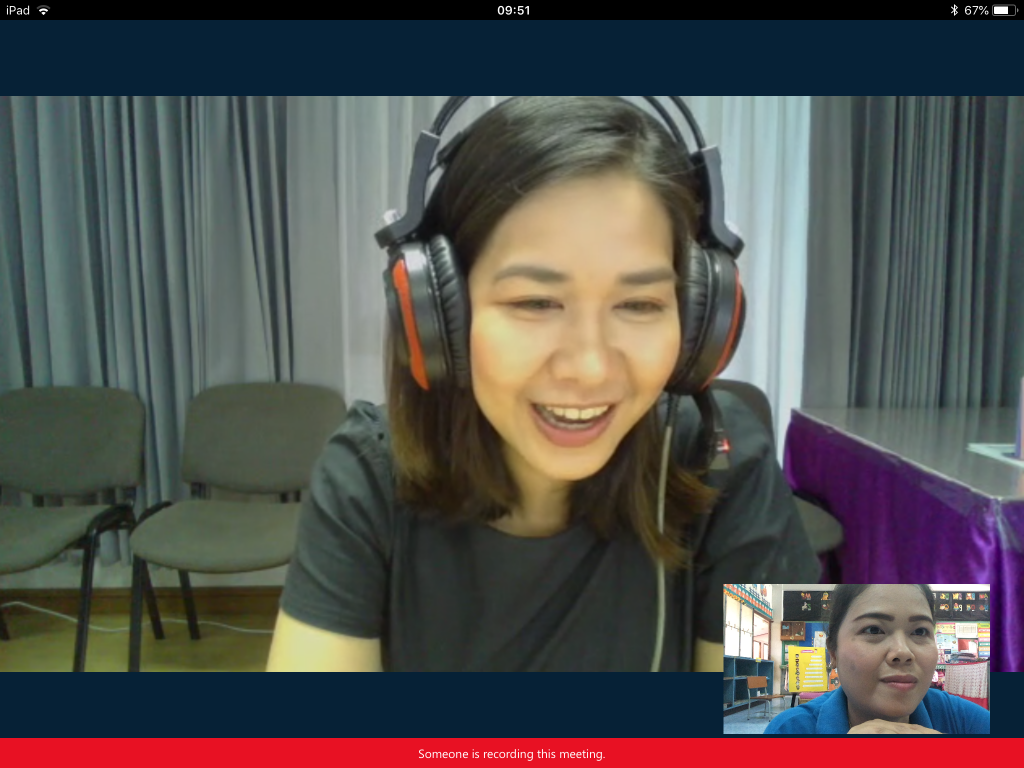Tap "Someone is recording this meeting" text
Screen dimensions: 1024x768
click(x=511, y=754)
